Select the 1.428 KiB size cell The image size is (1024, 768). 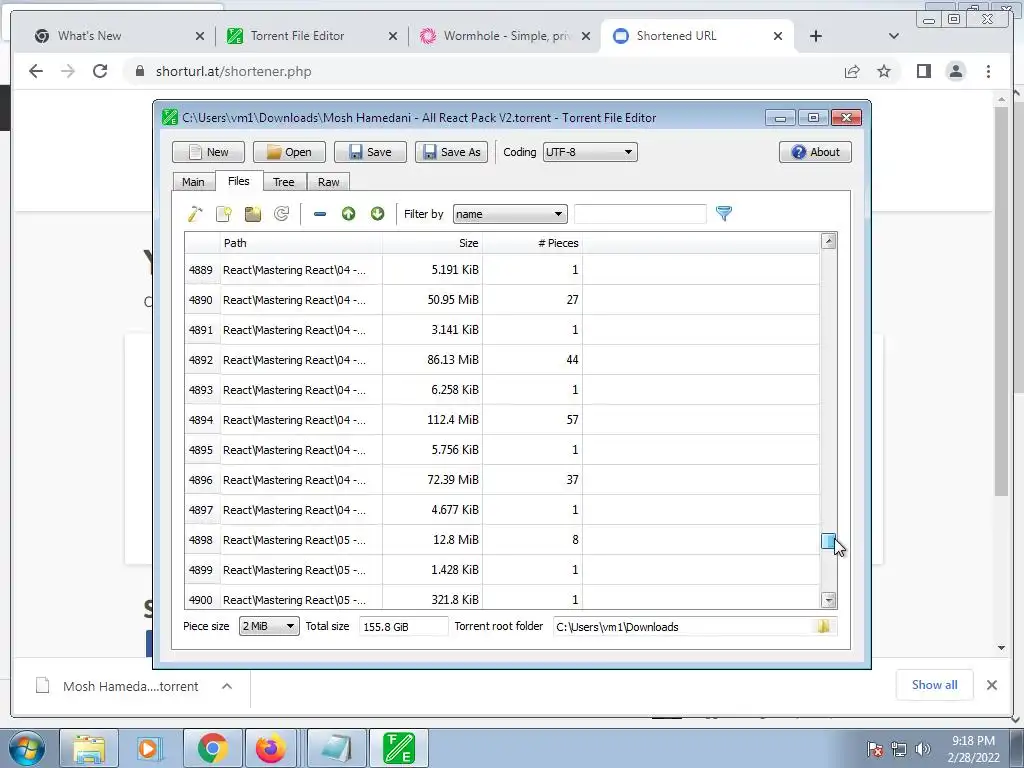(x=432, y=570)
